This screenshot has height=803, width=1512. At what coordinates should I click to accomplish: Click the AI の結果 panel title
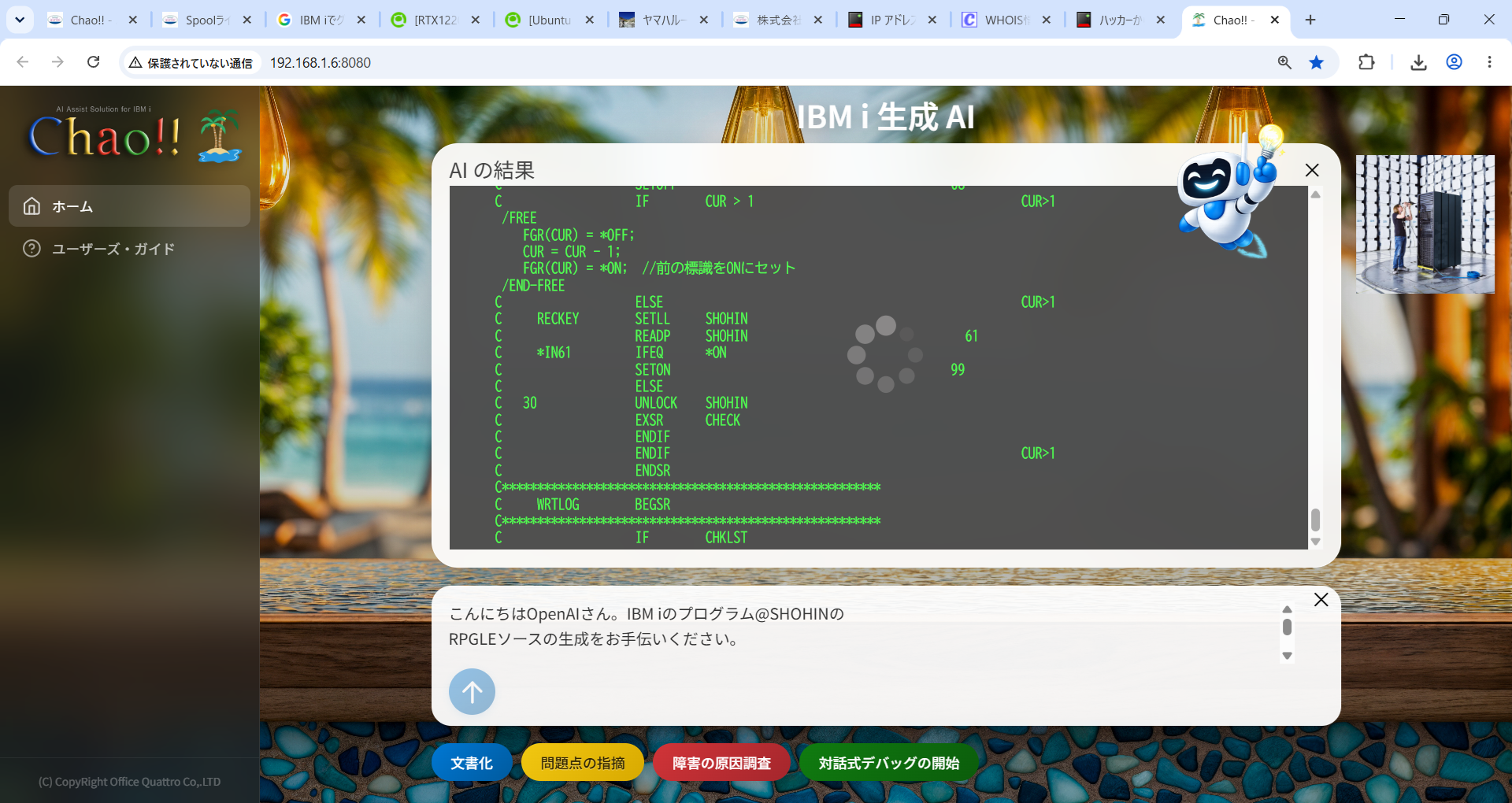tap(492, 170)
